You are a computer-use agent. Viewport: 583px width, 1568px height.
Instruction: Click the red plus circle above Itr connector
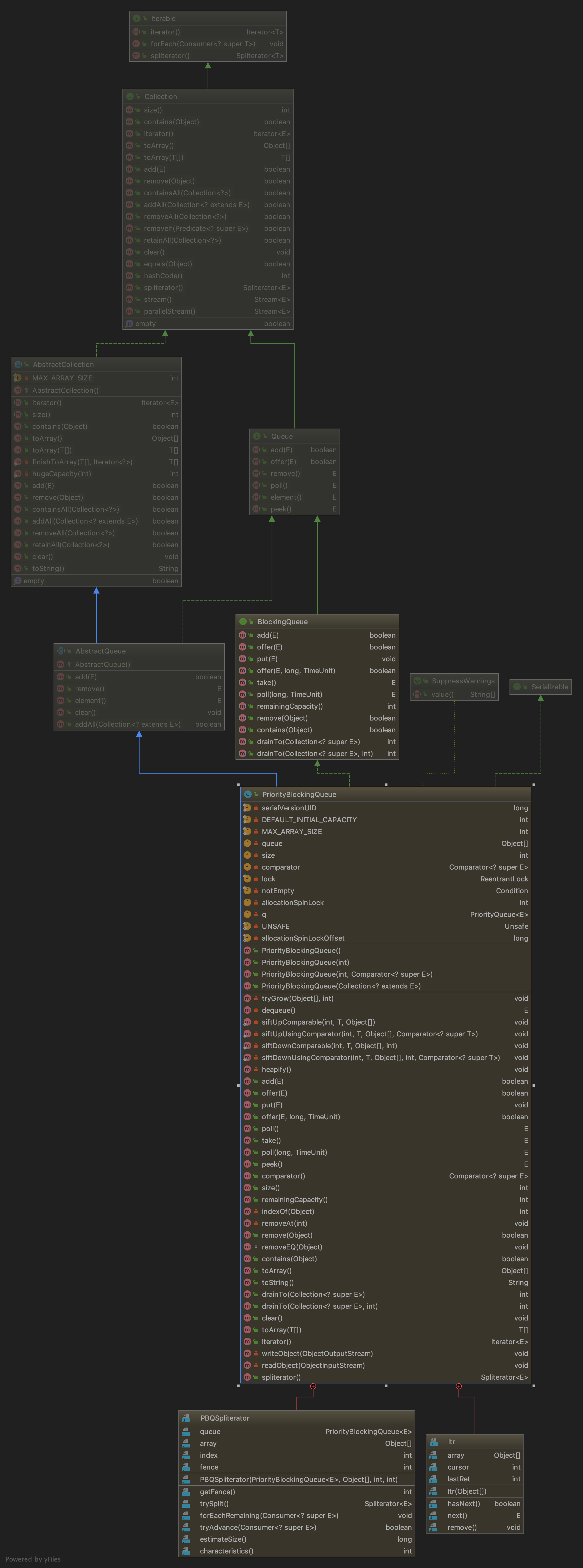pyautogui.click(x=459, y=1386)
